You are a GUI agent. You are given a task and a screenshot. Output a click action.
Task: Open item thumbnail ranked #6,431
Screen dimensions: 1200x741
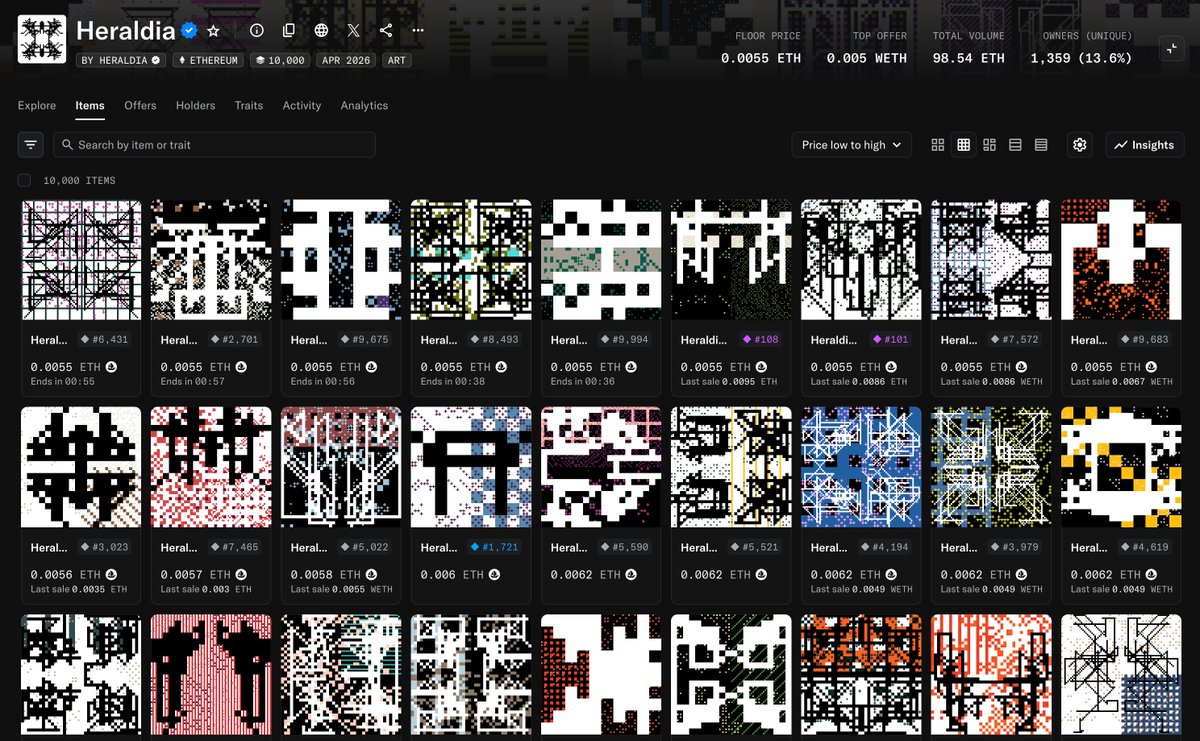[81, 259]
